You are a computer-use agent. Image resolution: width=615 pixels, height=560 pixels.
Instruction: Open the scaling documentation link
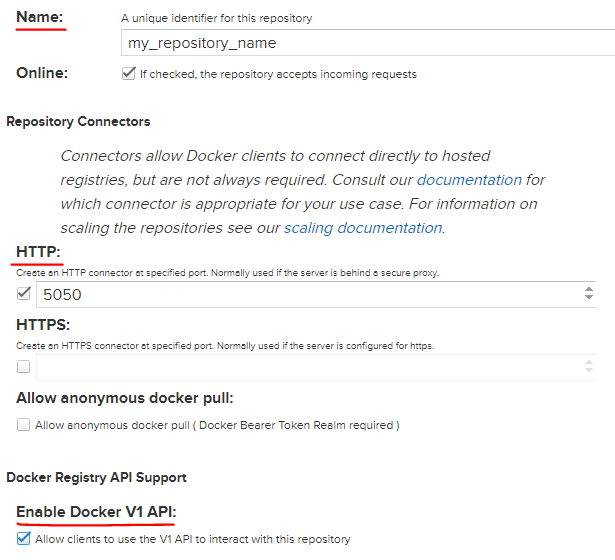coord(363,227)
